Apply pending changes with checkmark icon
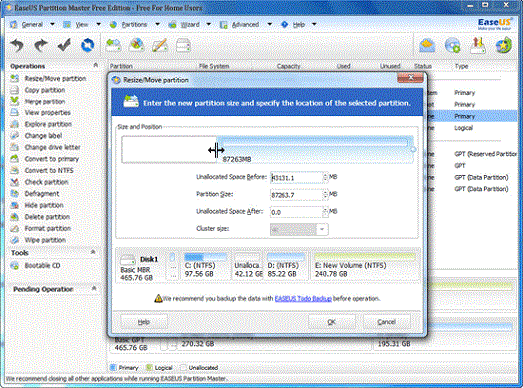The image size is (523, 388). (x=64, y=45)
